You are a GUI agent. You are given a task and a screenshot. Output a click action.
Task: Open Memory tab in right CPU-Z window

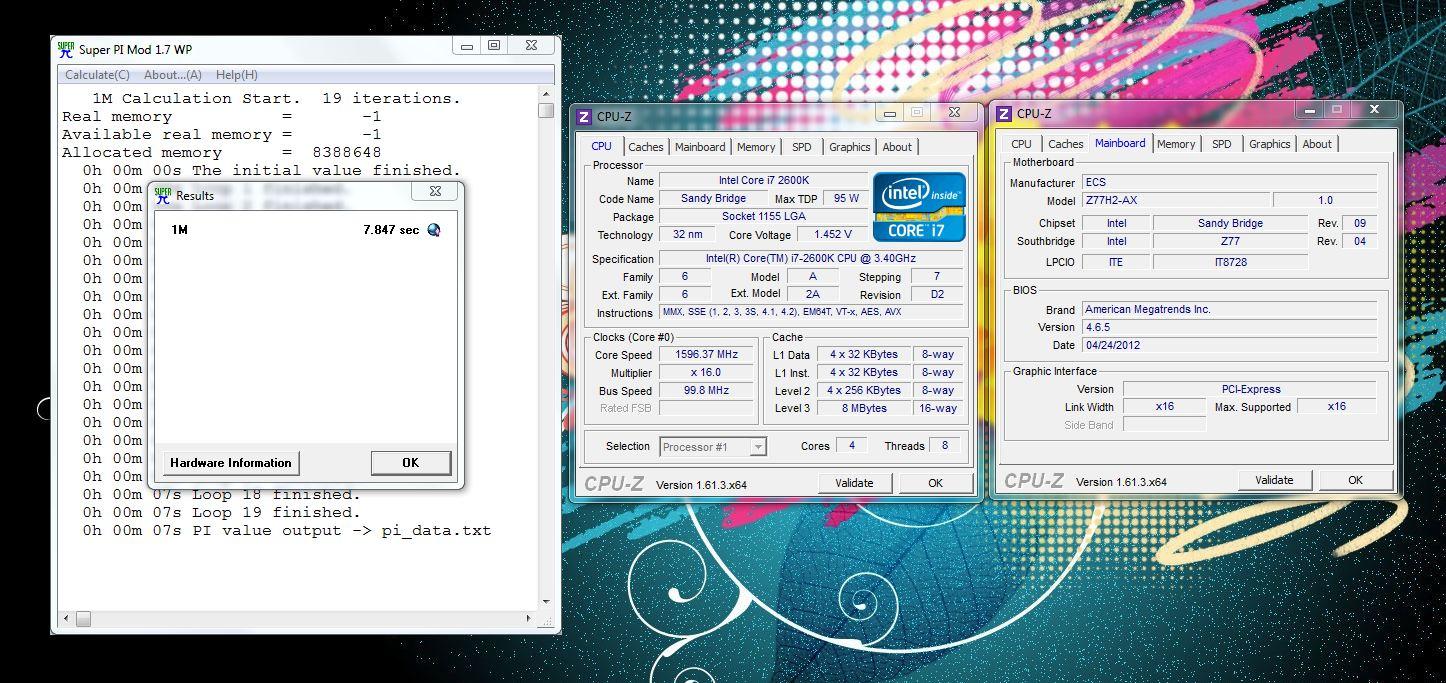[1176, 144]
